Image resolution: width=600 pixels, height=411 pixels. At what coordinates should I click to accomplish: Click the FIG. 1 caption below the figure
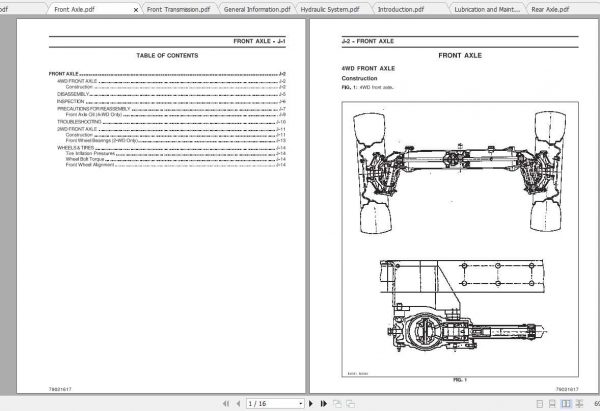460,380
